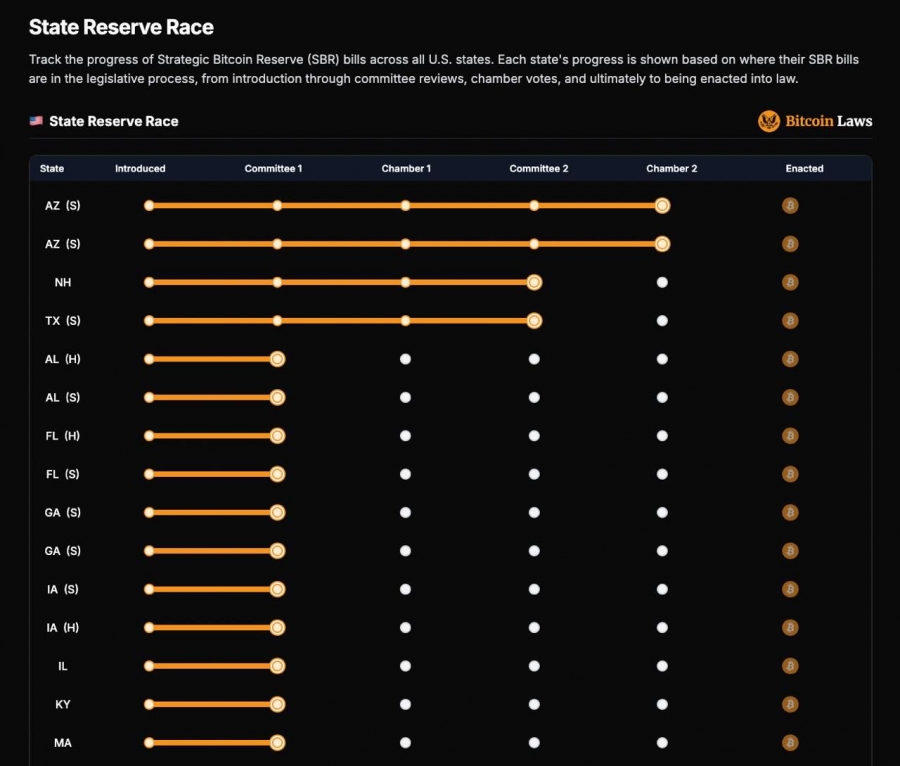Open the Bitcoin Laws text link
The image size is (900, 766).
click(x=828, y=121)
